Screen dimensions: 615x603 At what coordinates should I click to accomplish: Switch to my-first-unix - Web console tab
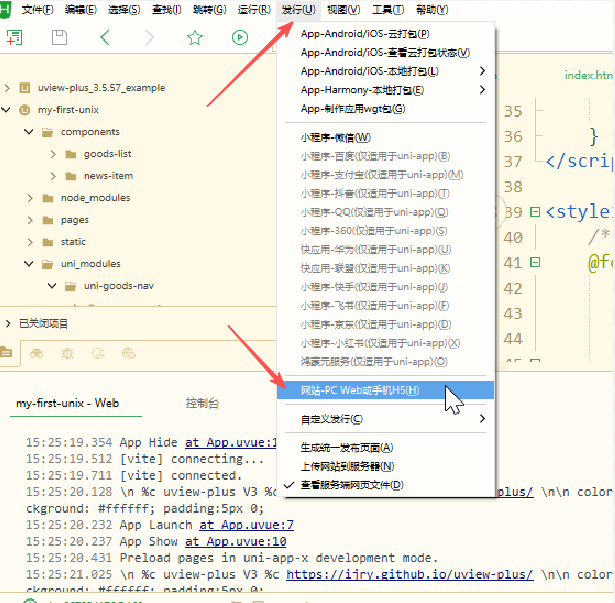click(x=67, y=403)
